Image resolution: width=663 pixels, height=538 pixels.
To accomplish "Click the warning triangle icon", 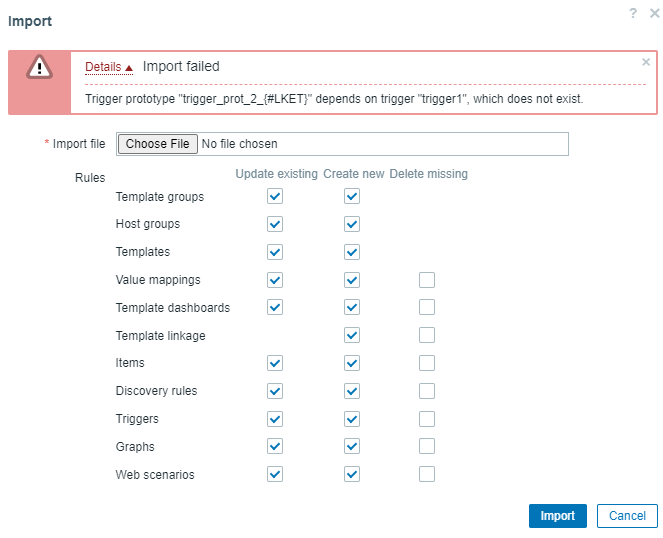I will [39, 67].
